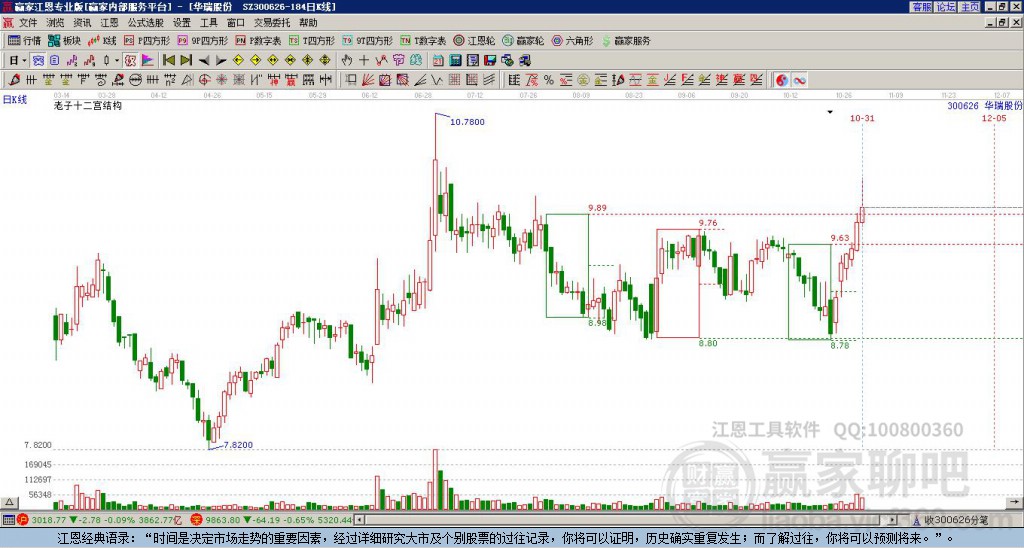Click the 客服 link
The width and height of the screenshot is (1024, 548).
click(921, 7)
